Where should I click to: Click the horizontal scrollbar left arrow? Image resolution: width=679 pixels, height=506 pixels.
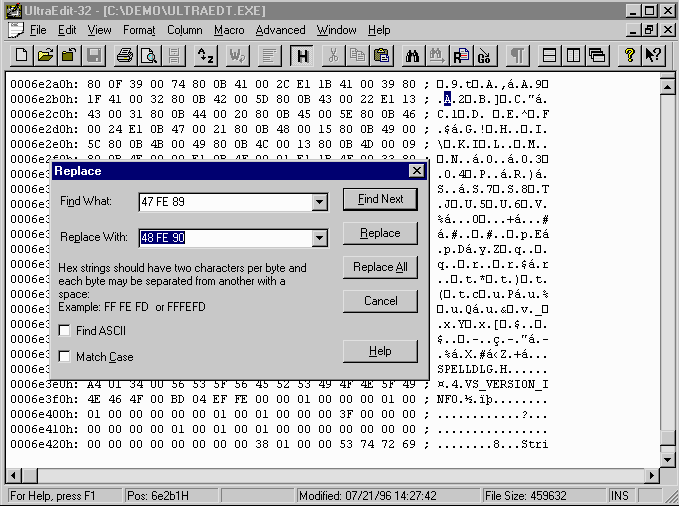pyautogui.click(x=13, y=476)
